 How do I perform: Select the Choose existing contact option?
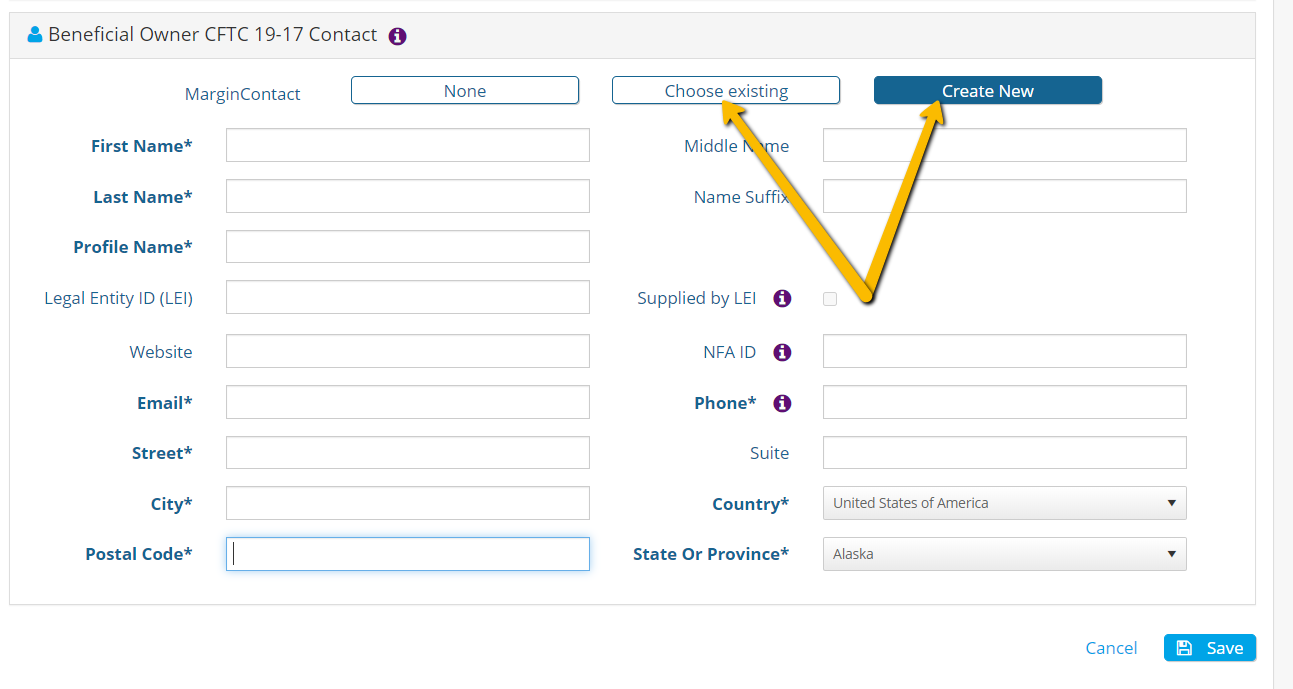click(x=726, y=90)
